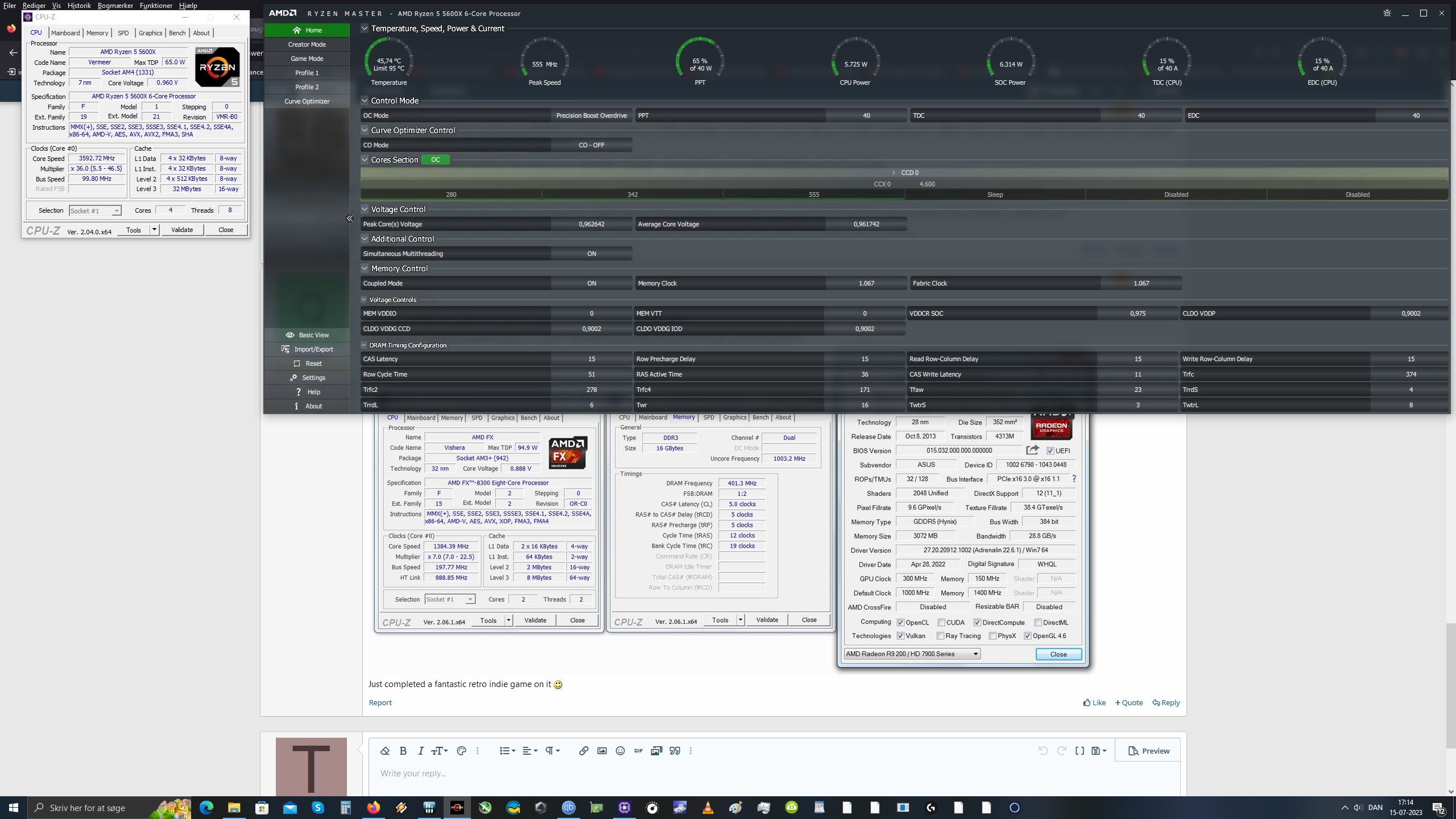This screenshot has width=1456, height=819.
Task: Collapse DRAM Timing Configuration section
Action: 364,345
